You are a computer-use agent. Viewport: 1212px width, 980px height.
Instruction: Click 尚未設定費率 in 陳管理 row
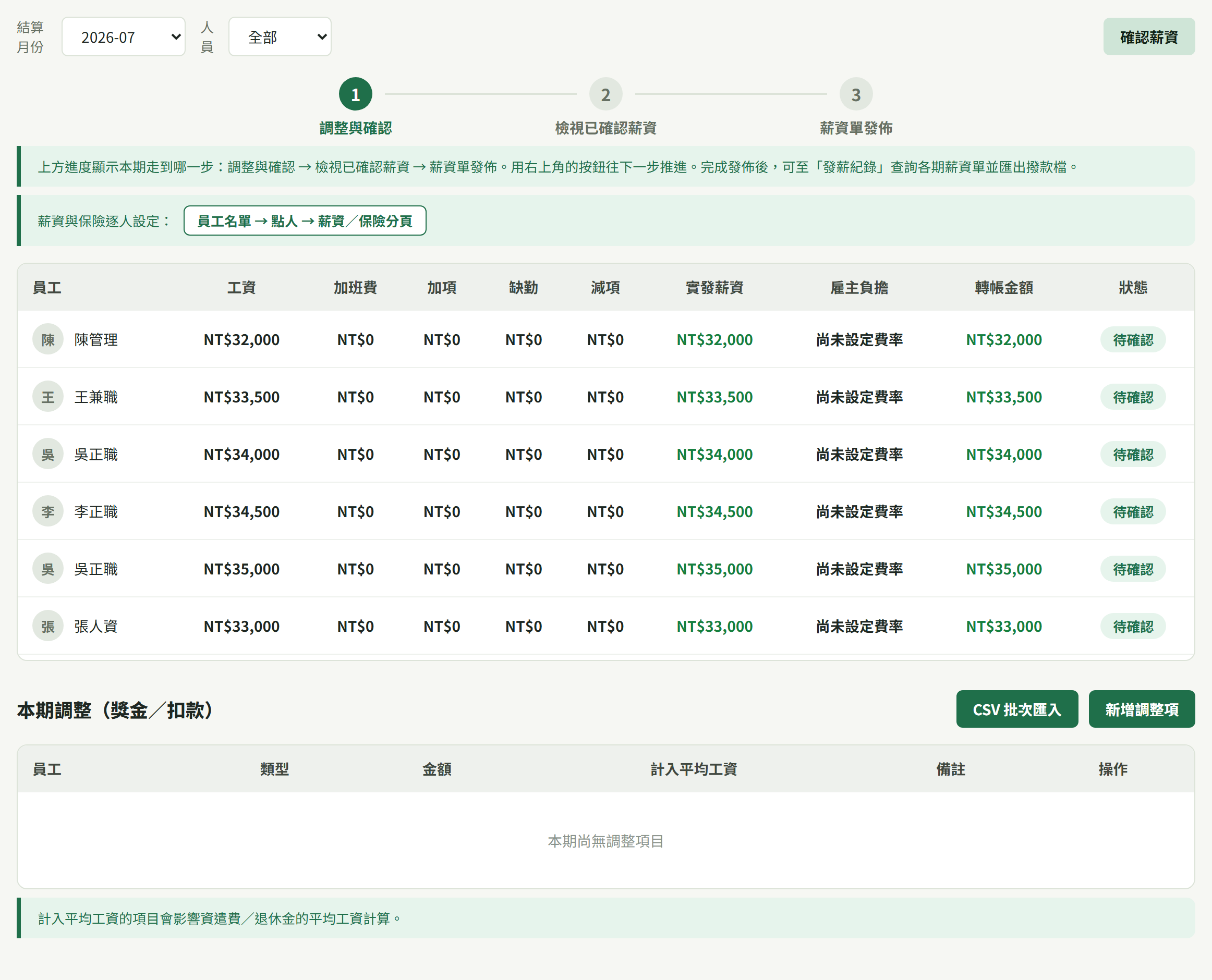[x=859, y=339]
